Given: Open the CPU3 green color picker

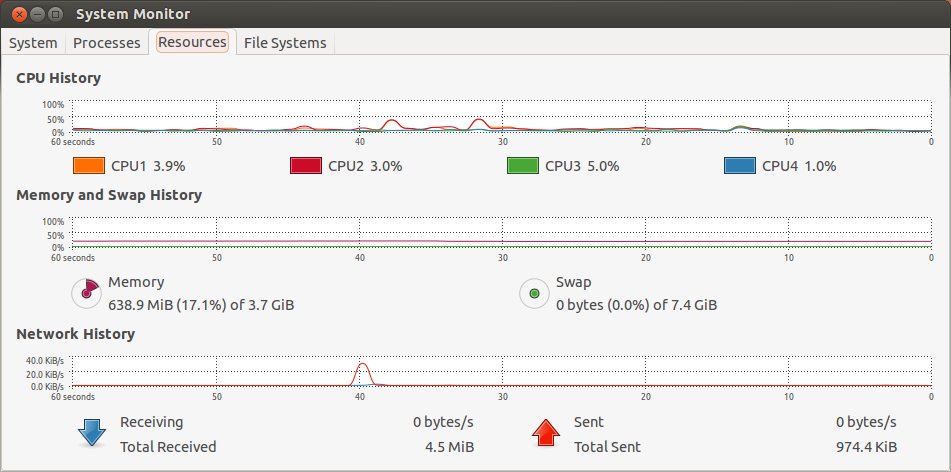Looking at the screenshot, I should pos(523,166).
